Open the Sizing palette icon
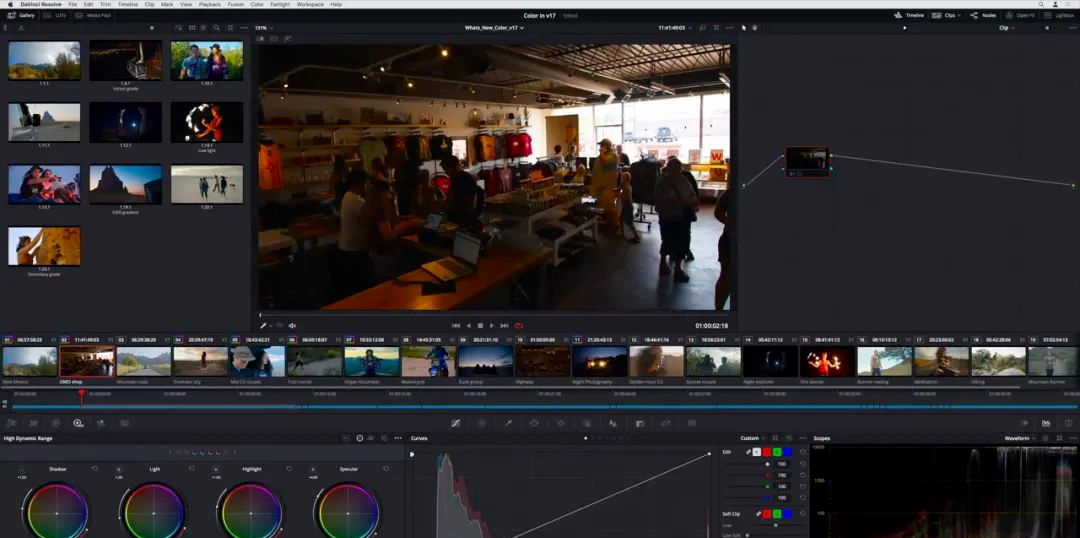The width and height of the screenshot is (1080, 538). [665, 423]
